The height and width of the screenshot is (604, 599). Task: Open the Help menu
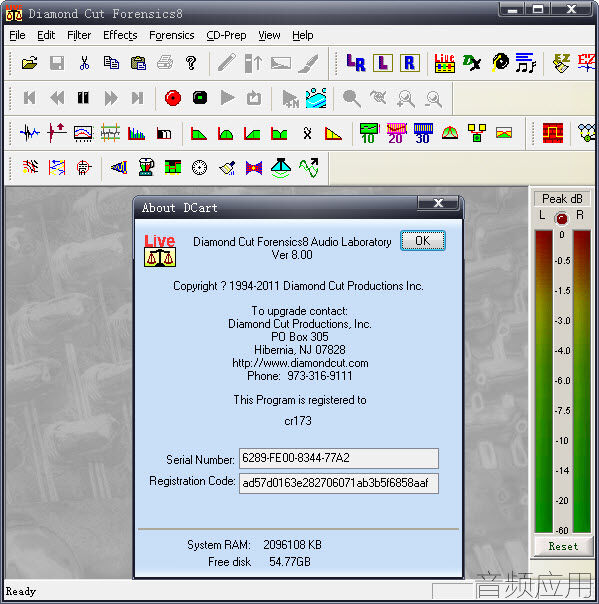pyautogui.click(x=302, y=35)
